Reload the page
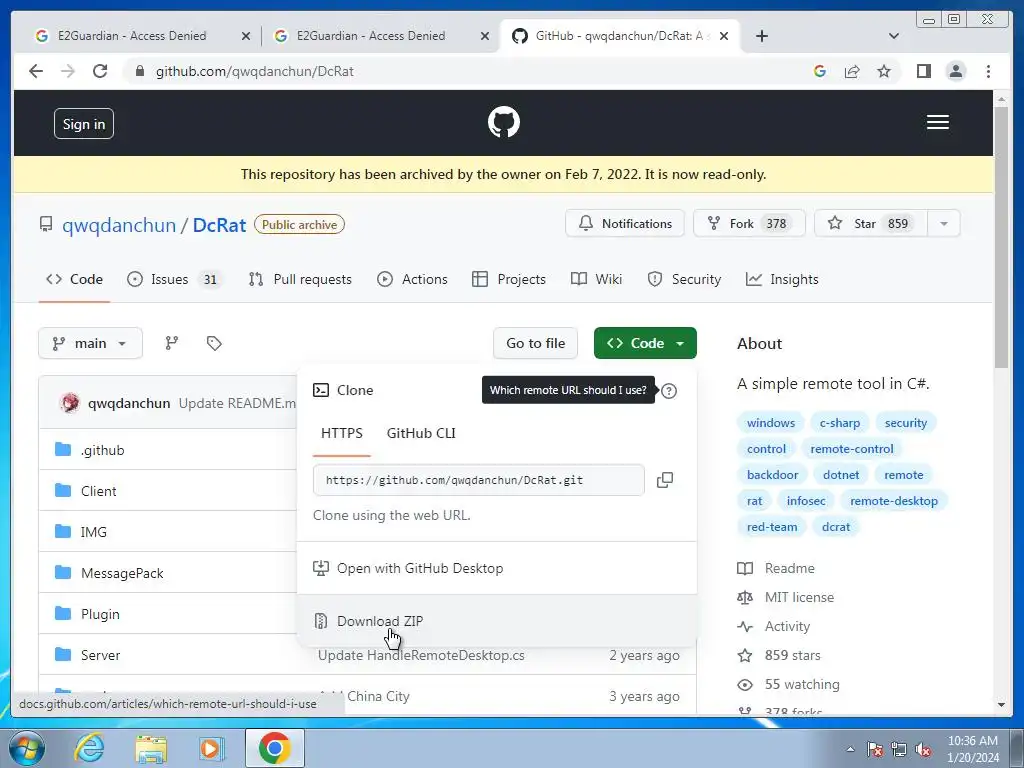 pos(100,71)
